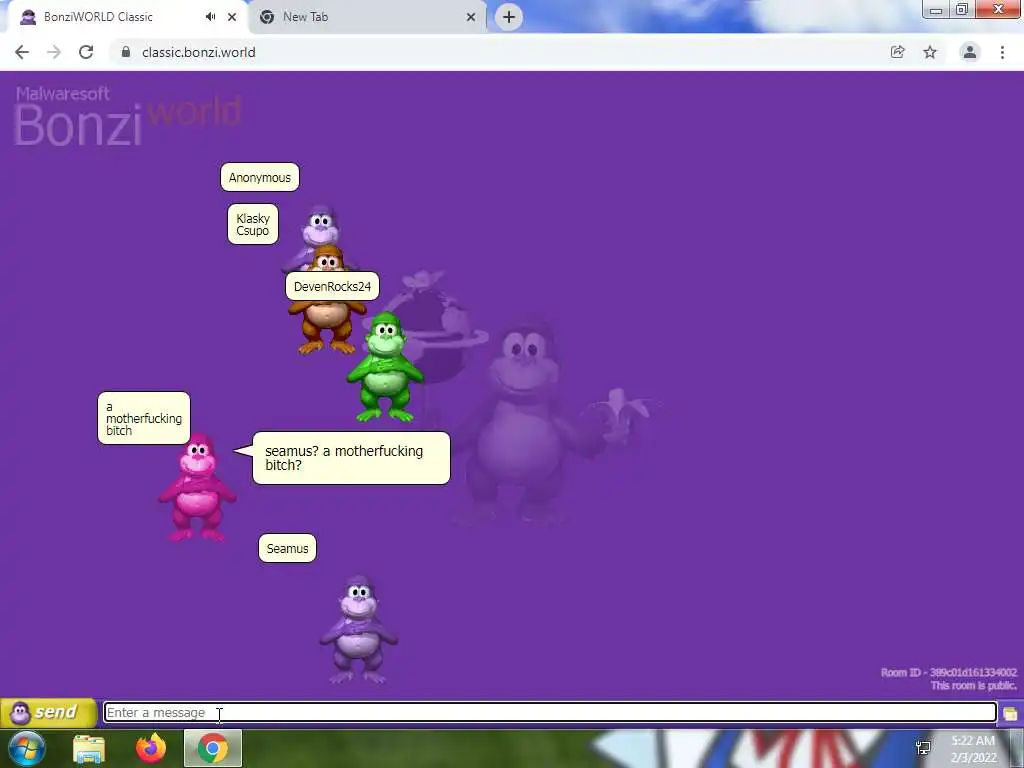
Task: Click the Room ID text
Action: pyautogui.click(x=948, y=672)
